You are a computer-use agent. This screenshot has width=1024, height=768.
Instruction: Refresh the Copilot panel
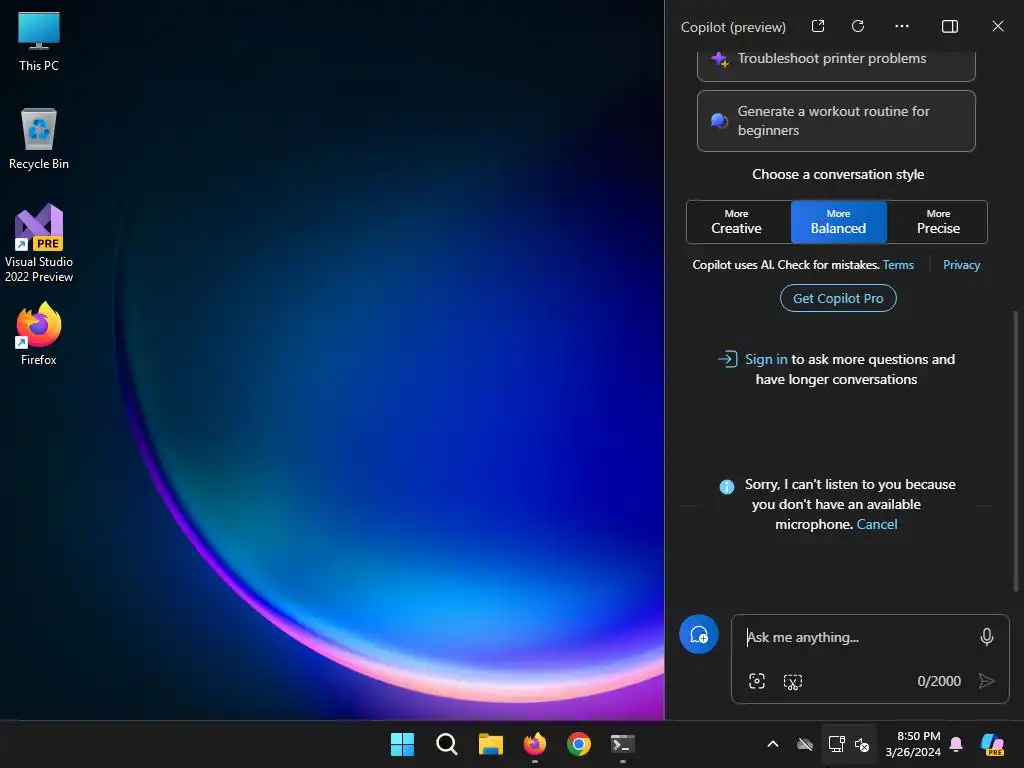[858, 26]
